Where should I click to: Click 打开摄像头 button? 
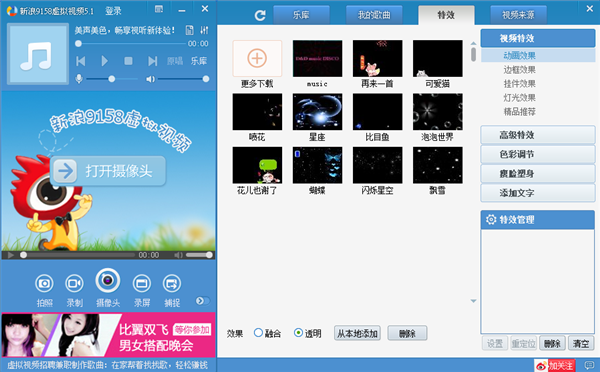108,171
